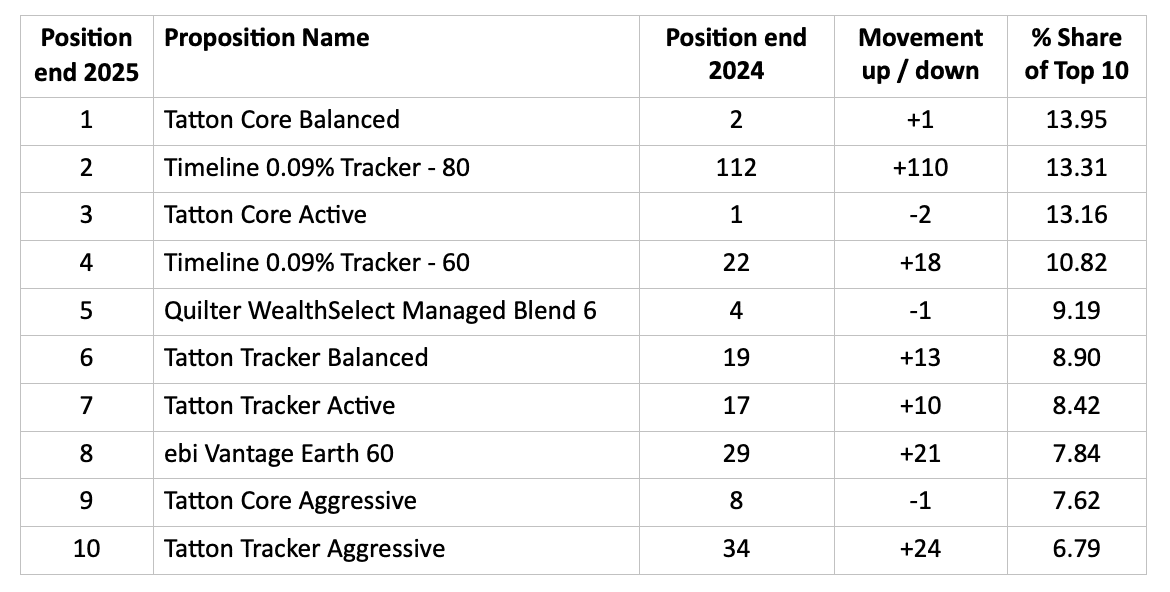Select the Tatton Core Aggressive cell

(290, 501)
